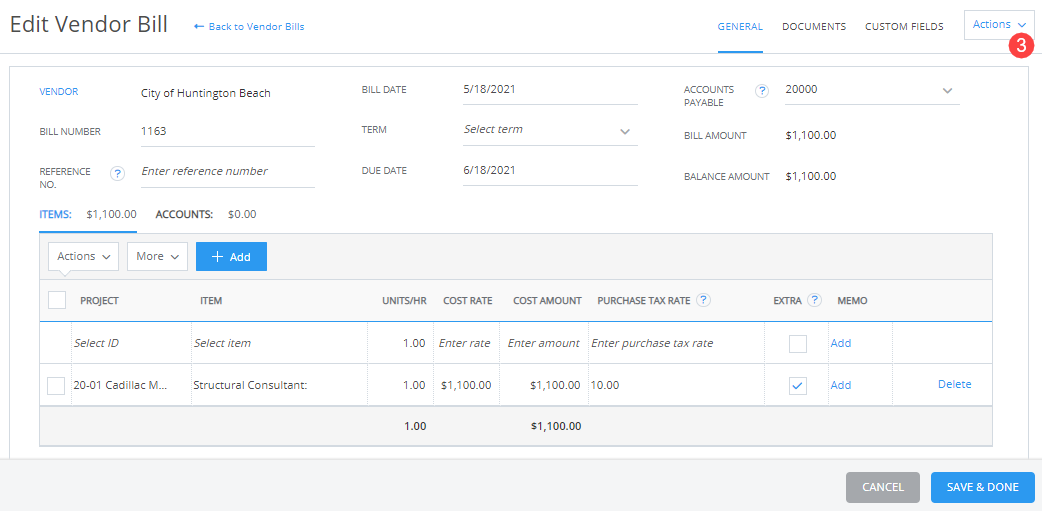This screenshot has height=511, width=1042.
Task: Switch to the General tab
Action: coord(740,27)
